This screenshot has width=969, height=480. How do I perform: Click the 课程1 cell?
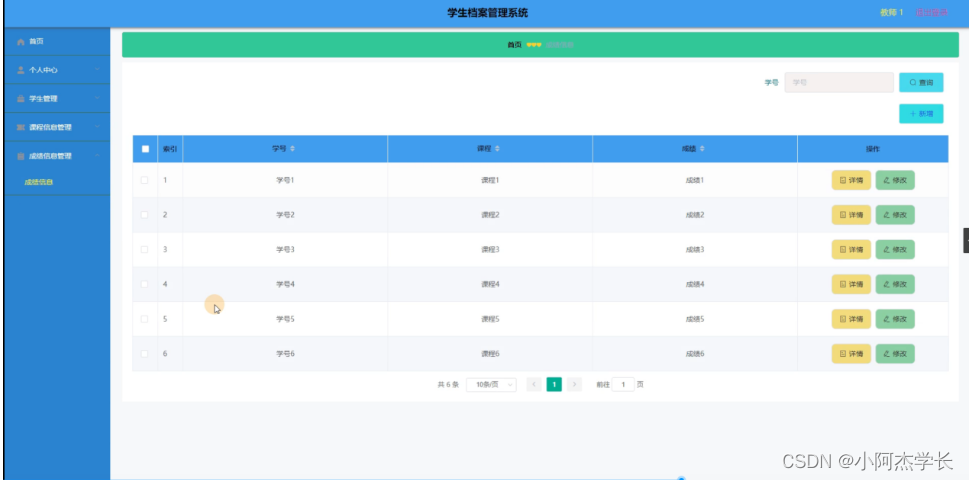[490, 180]
